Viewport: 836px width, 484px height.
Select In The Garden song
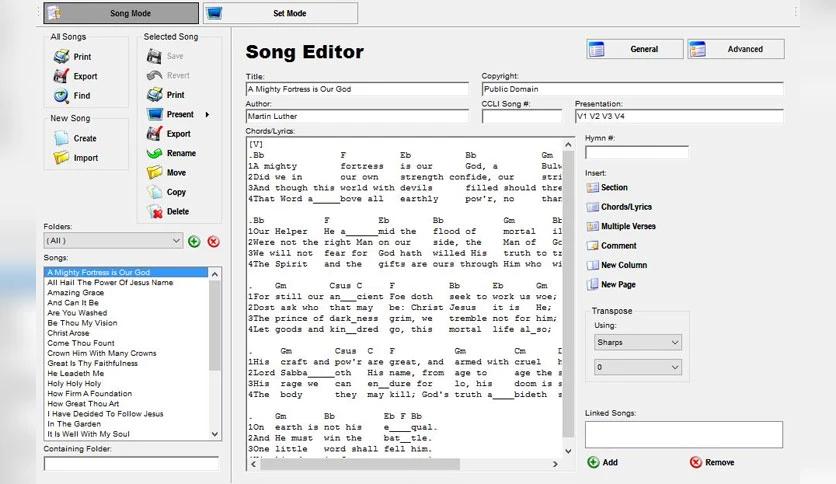pyautogui.click(x=126, y=424)
